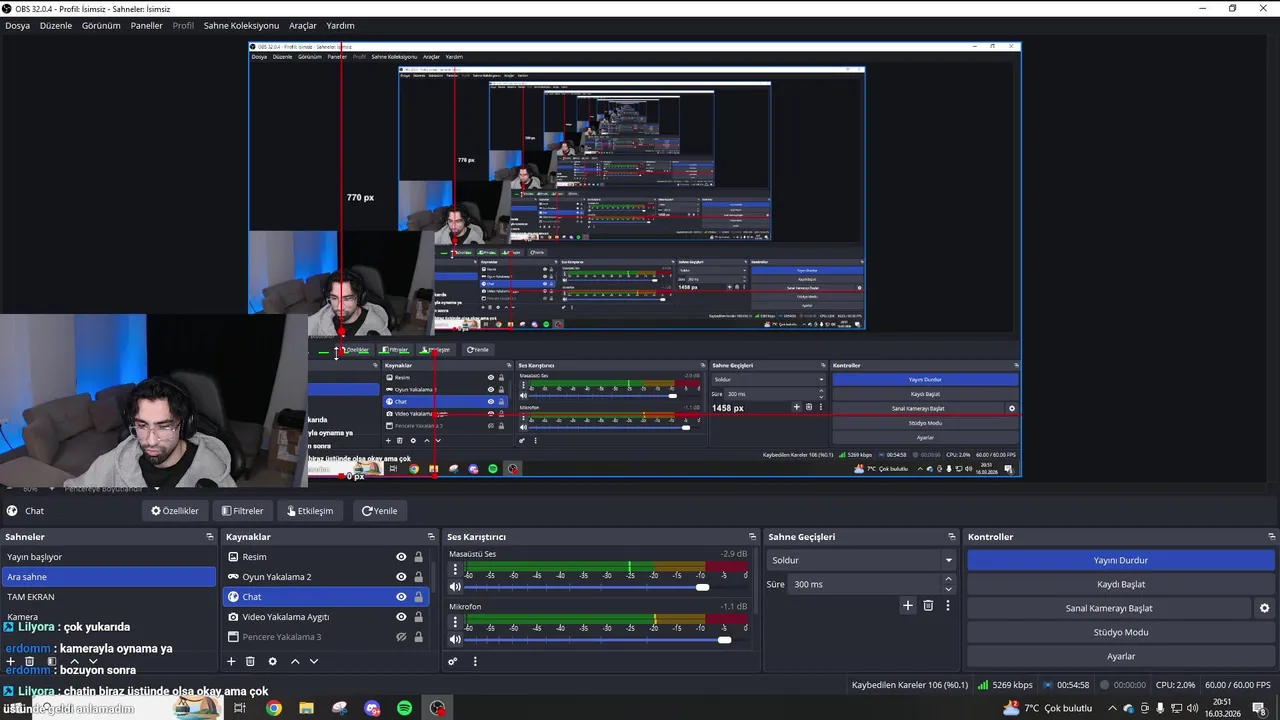This screenshot has width=1280, height=720.
Task: Open the Görünüm menu
Action: coord(101,25)
